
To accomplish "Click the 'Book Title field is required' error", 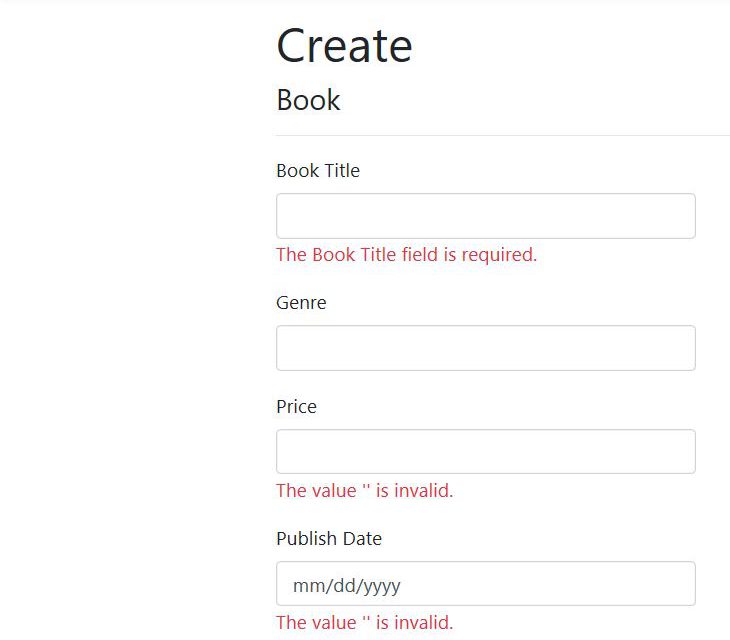I will [x=406, y=255].
